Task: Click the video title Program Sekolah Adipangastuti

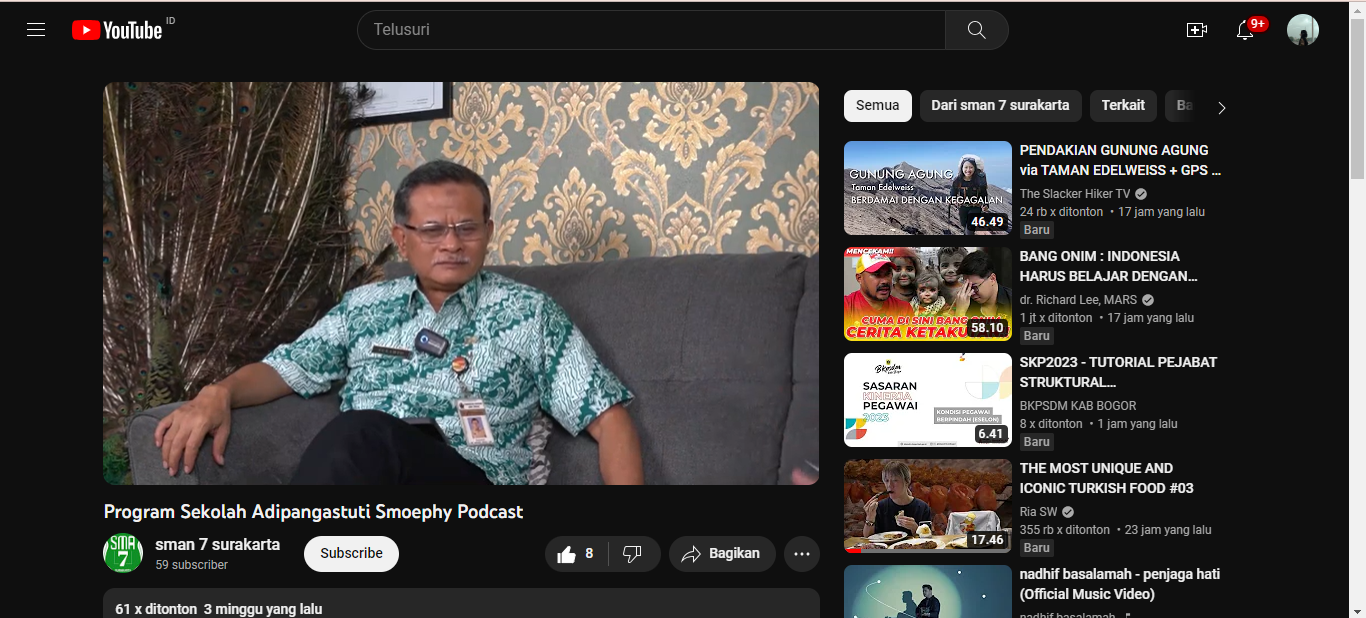Action: coord(313,512)
